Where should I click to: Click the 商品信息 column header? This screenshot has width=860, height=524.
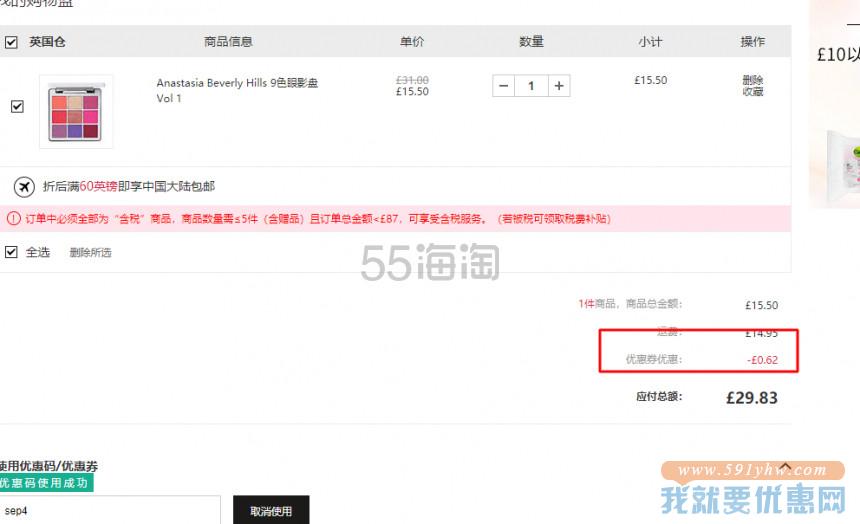(228, 42)
